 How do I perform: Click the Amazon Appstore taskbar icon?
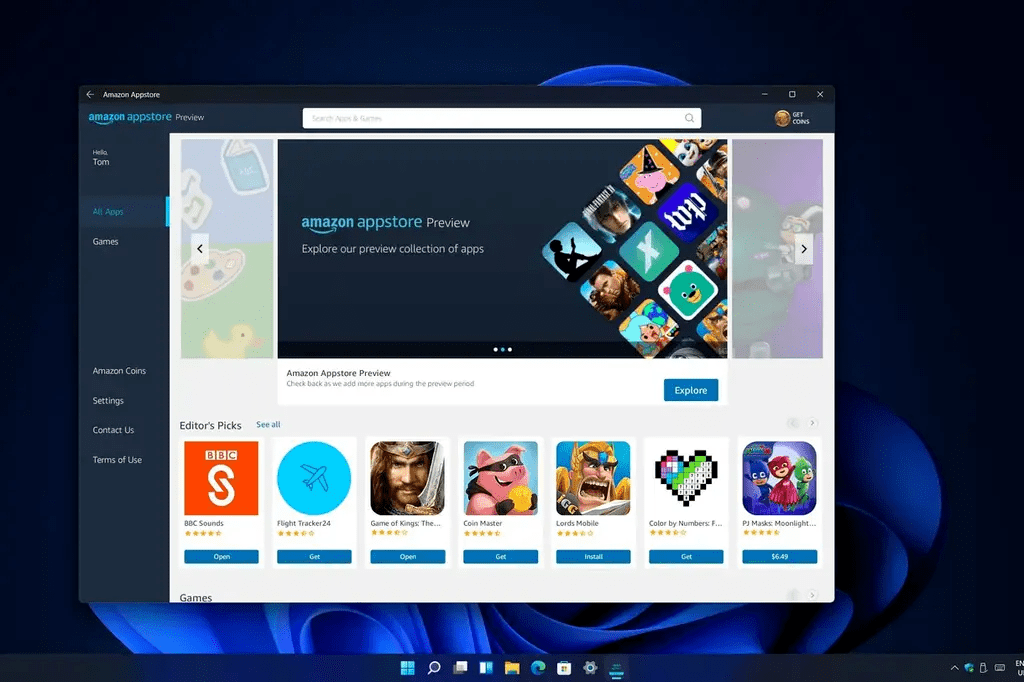[x=616, y=668]
